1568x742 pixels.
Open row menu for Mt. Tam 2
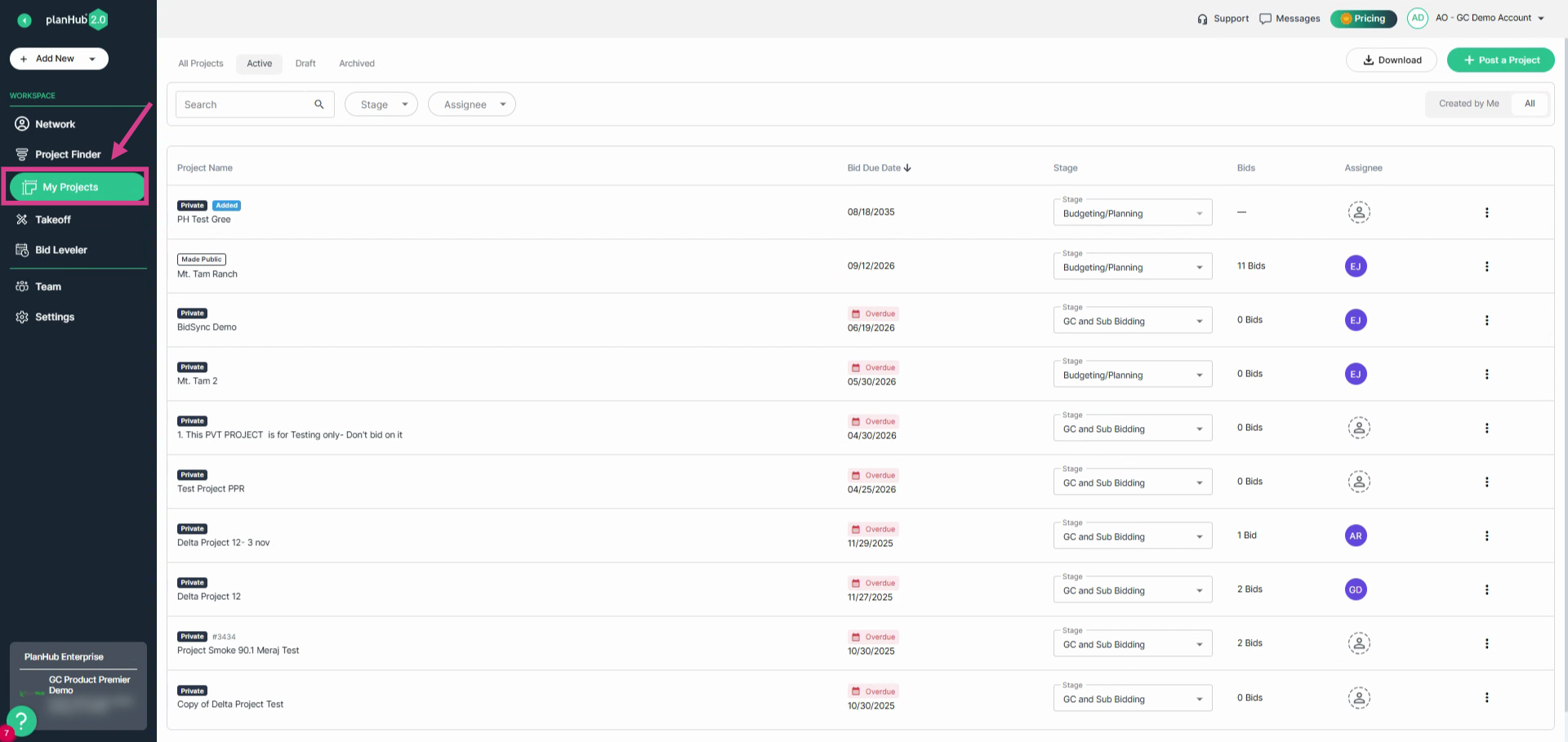[x=1486, y=374]
